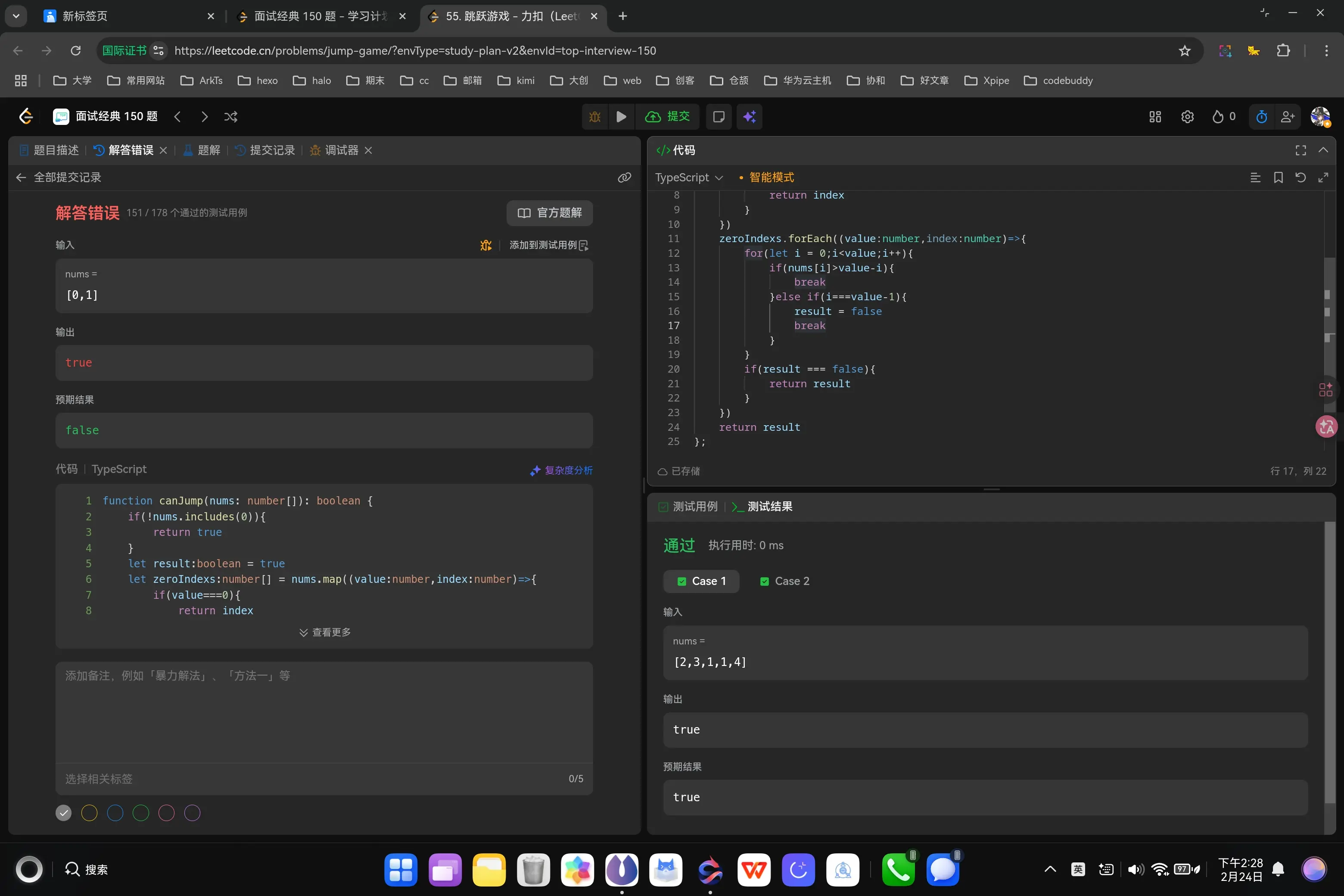The height and width of the screenshot is (896, 1344).
Task: Copy the submission link icon
Action: (624, 178)
